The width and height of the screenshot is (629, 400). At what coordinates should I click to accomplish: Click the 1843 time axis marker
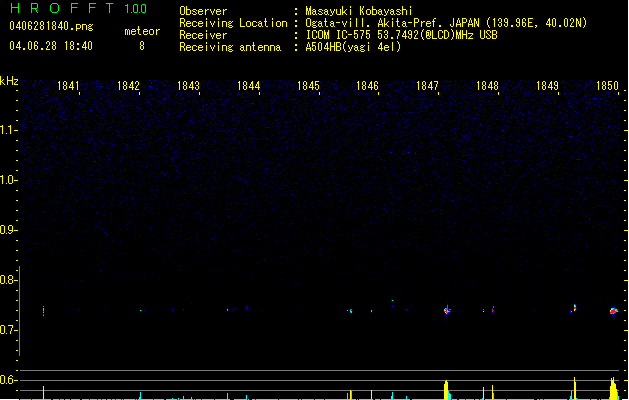(x=188, y=86)
